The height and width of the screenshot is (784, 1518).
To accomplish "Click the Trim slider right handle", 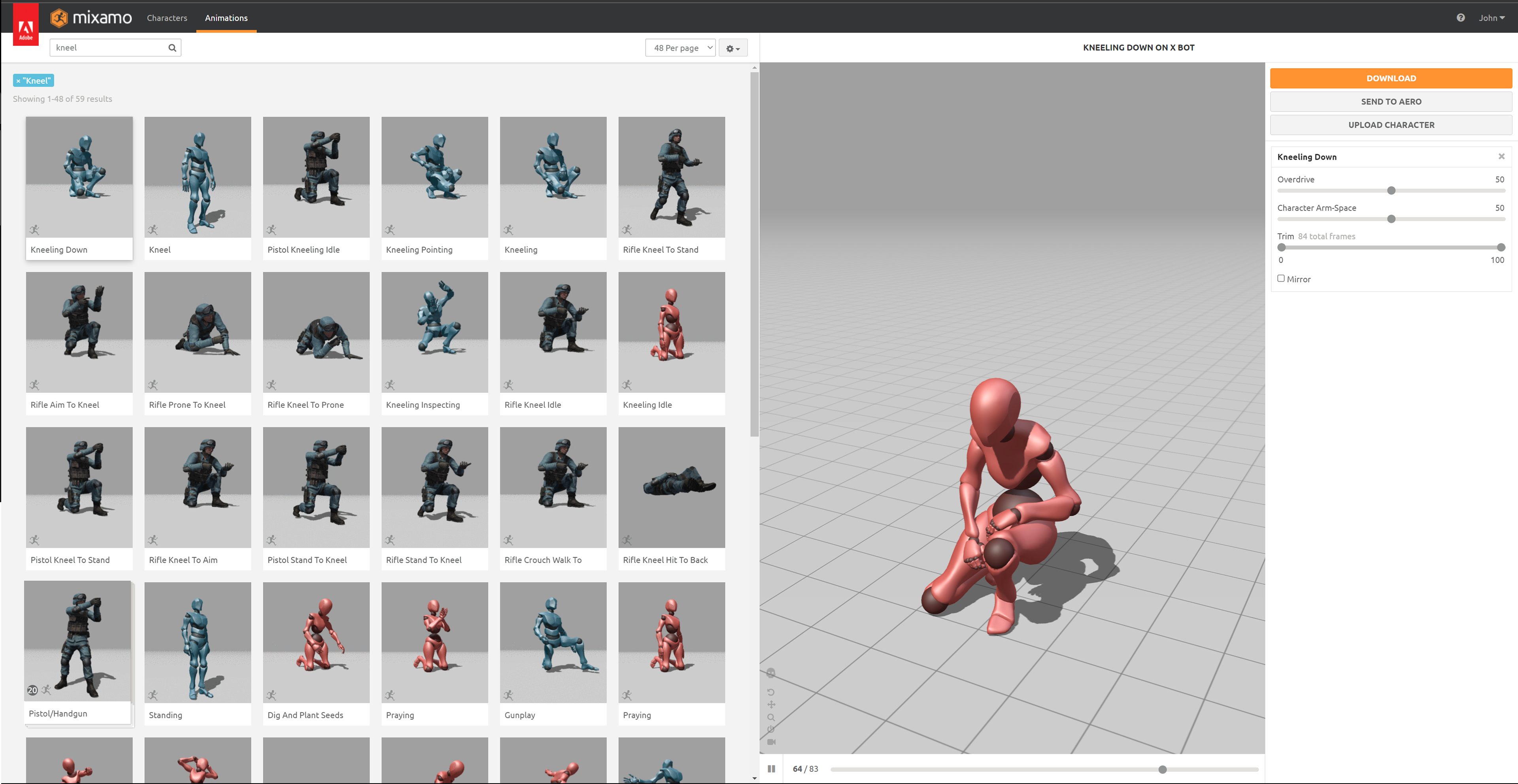I will [1501, 247].
